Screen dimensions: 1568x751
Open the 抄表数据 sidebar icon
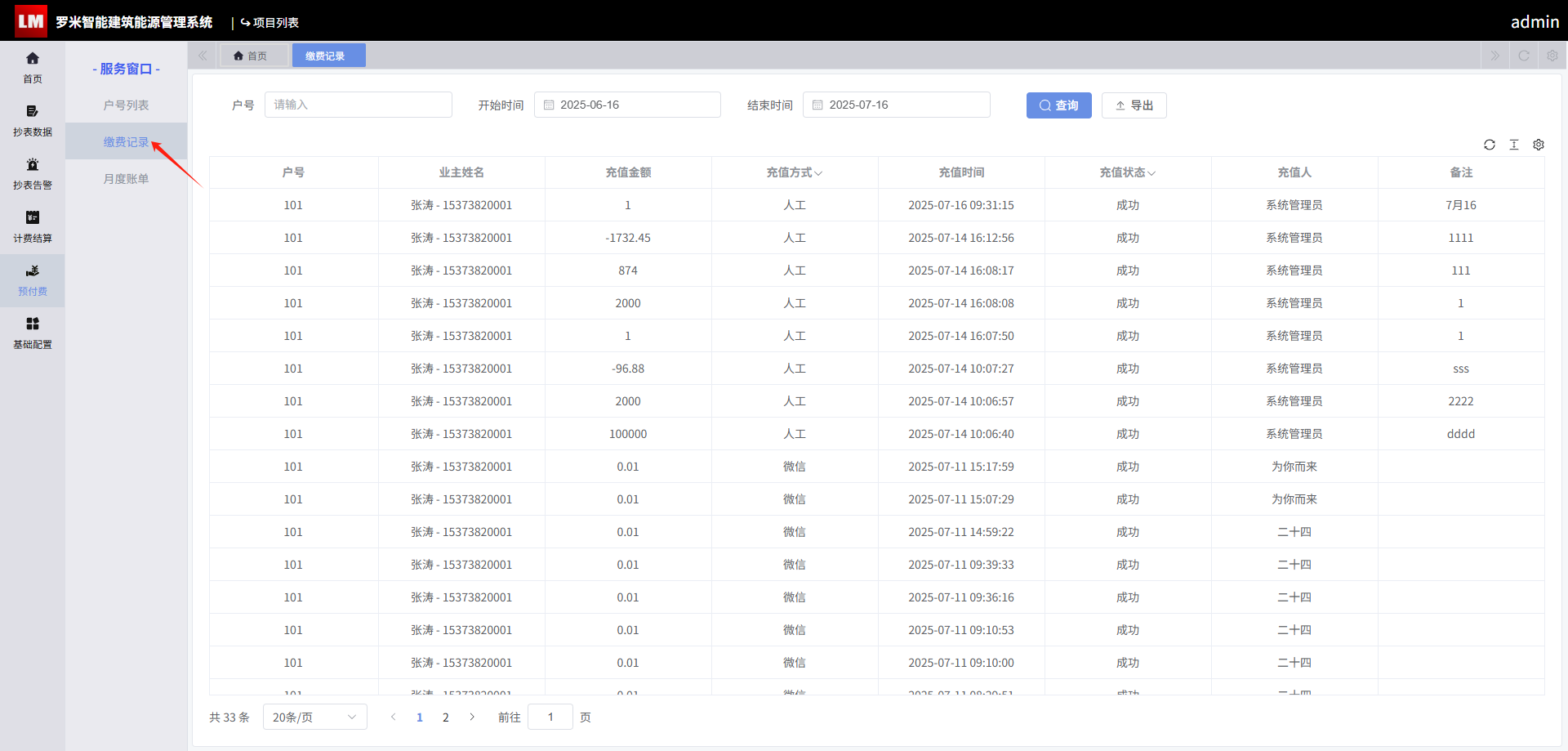(x=33, y=120)
